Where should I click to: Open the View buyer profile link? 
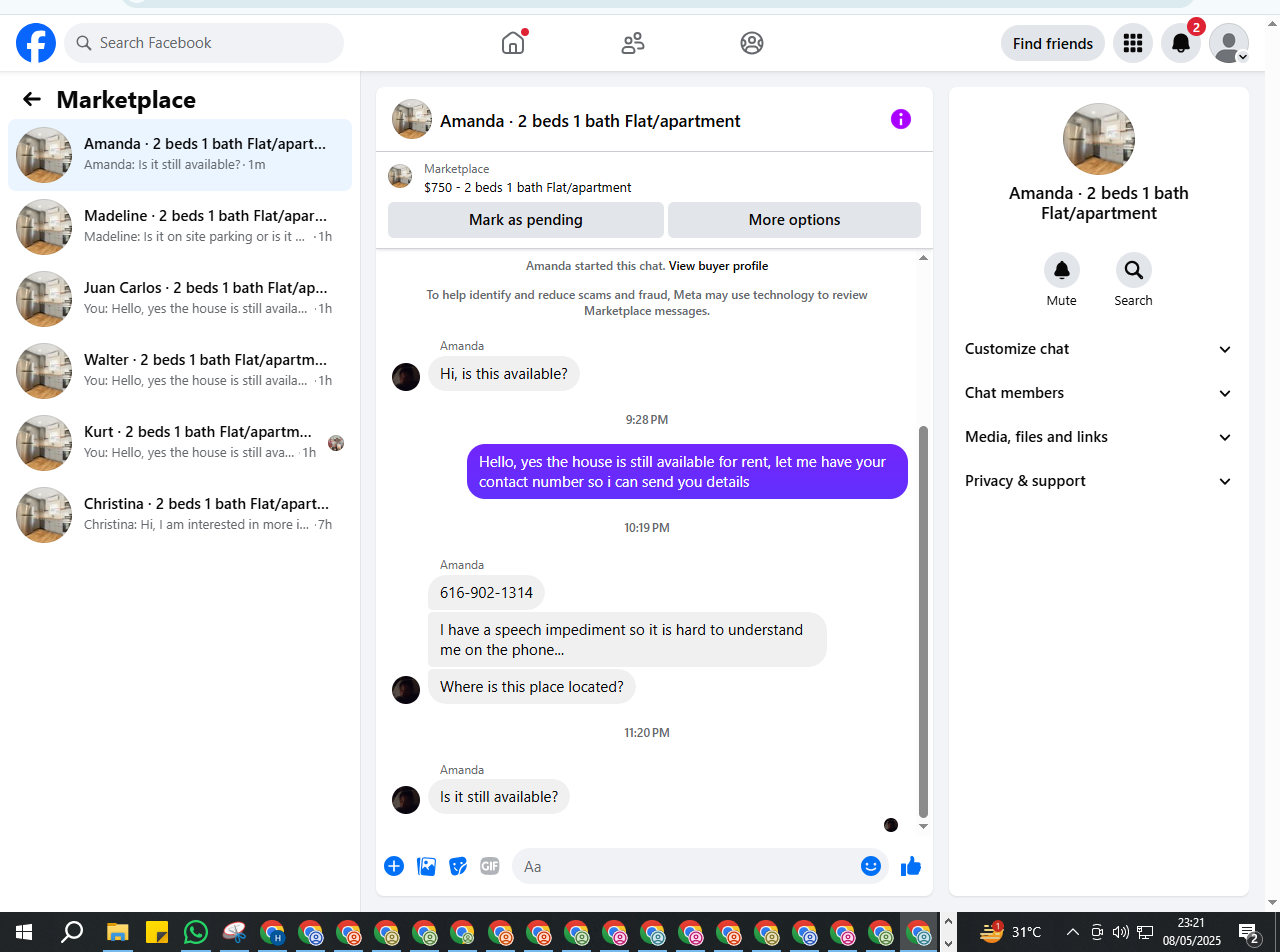tap(718, 266)
